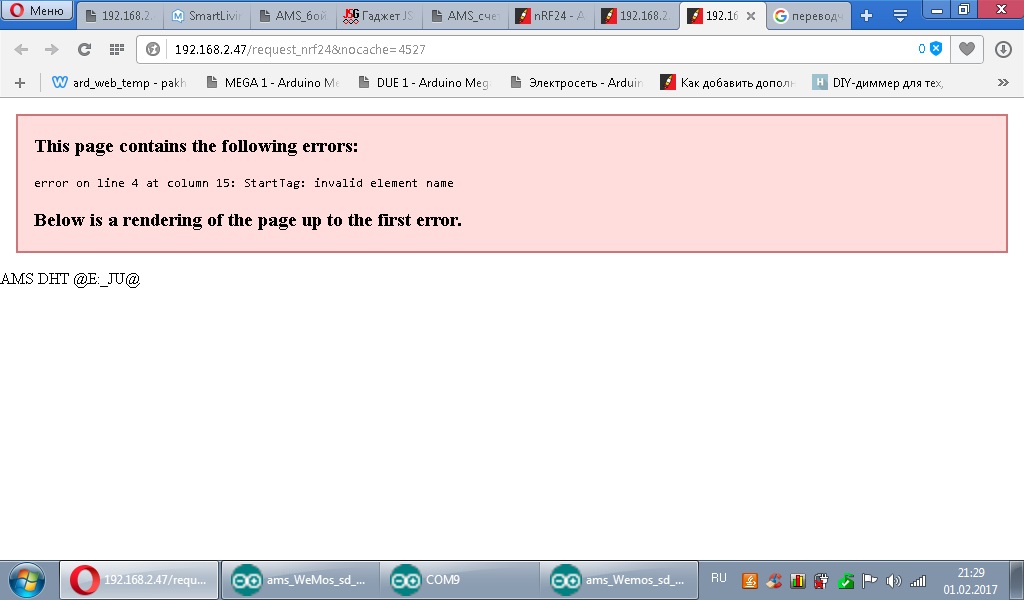This screenshot has height=600, width=1024.
Task: Open ams_WeMos_sd Arduino taskbar window
Action: pyautogui.click(x=299, y=580)
